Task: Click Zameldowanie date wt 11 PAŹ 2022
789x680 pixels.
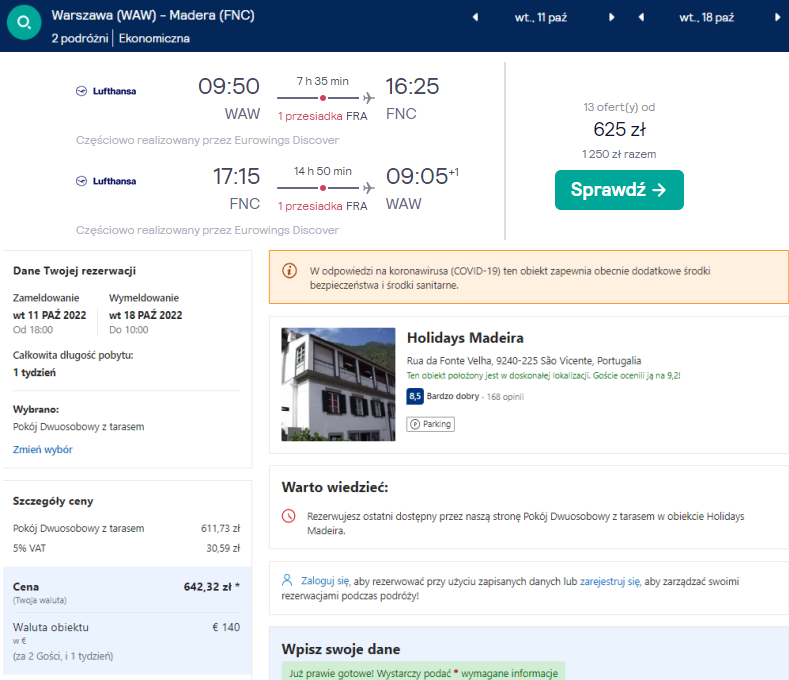Action: pos(49,315)
